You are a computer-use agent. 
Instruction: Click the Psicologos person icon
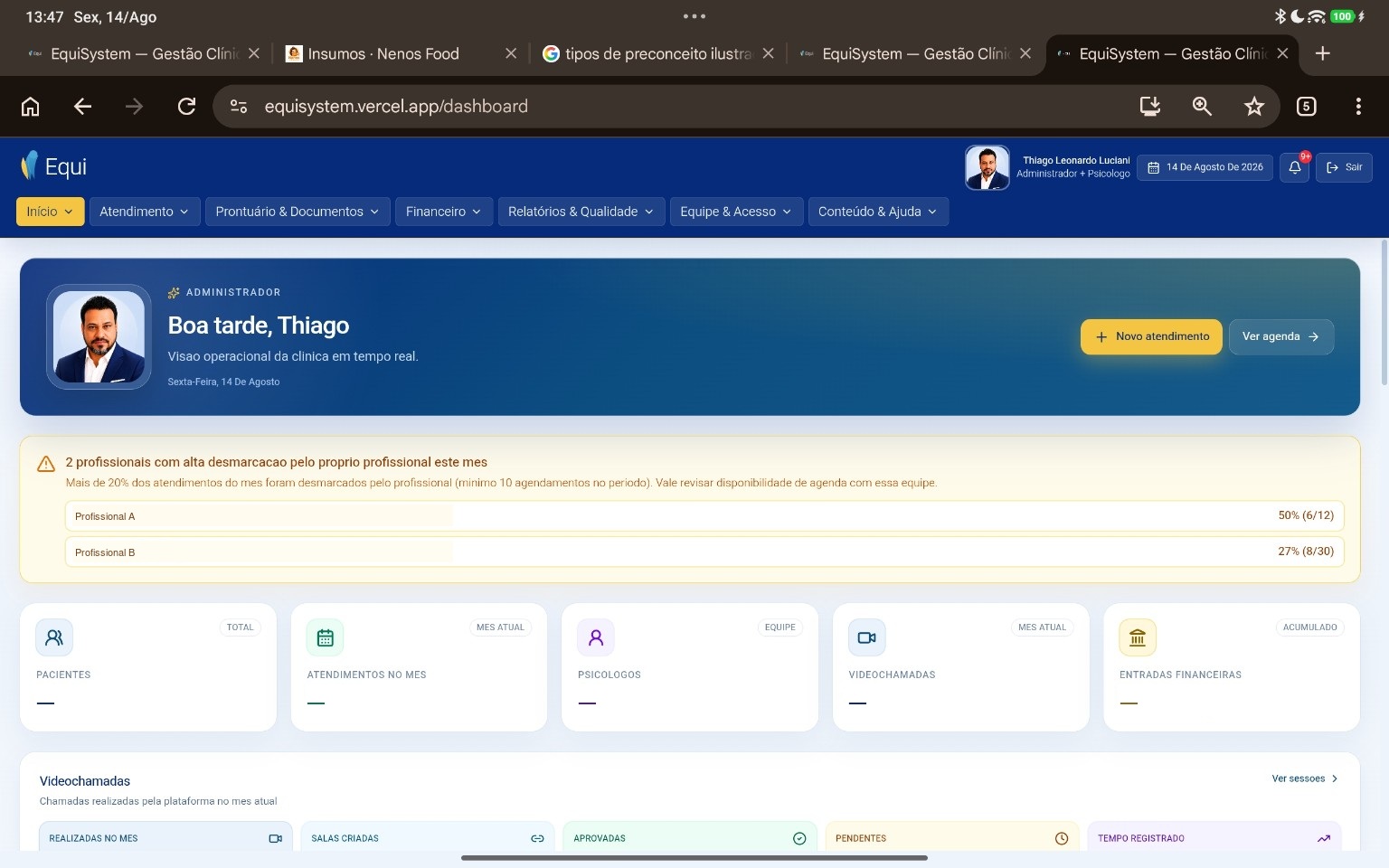tap(596, 637)
